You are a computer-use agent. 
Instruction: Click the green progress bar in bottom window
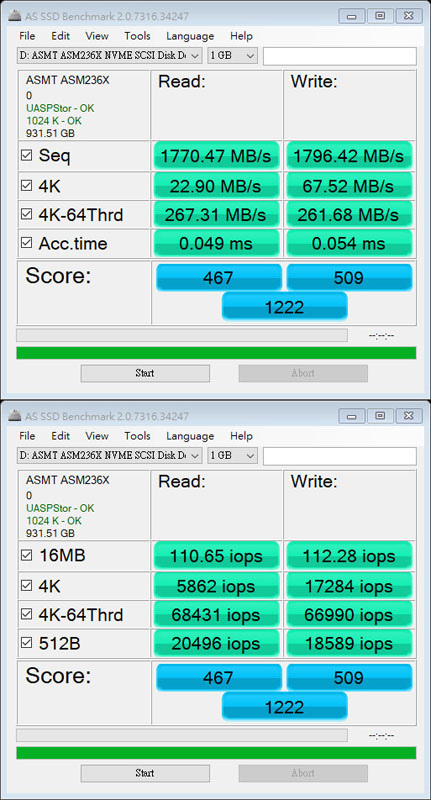point(216,753)
